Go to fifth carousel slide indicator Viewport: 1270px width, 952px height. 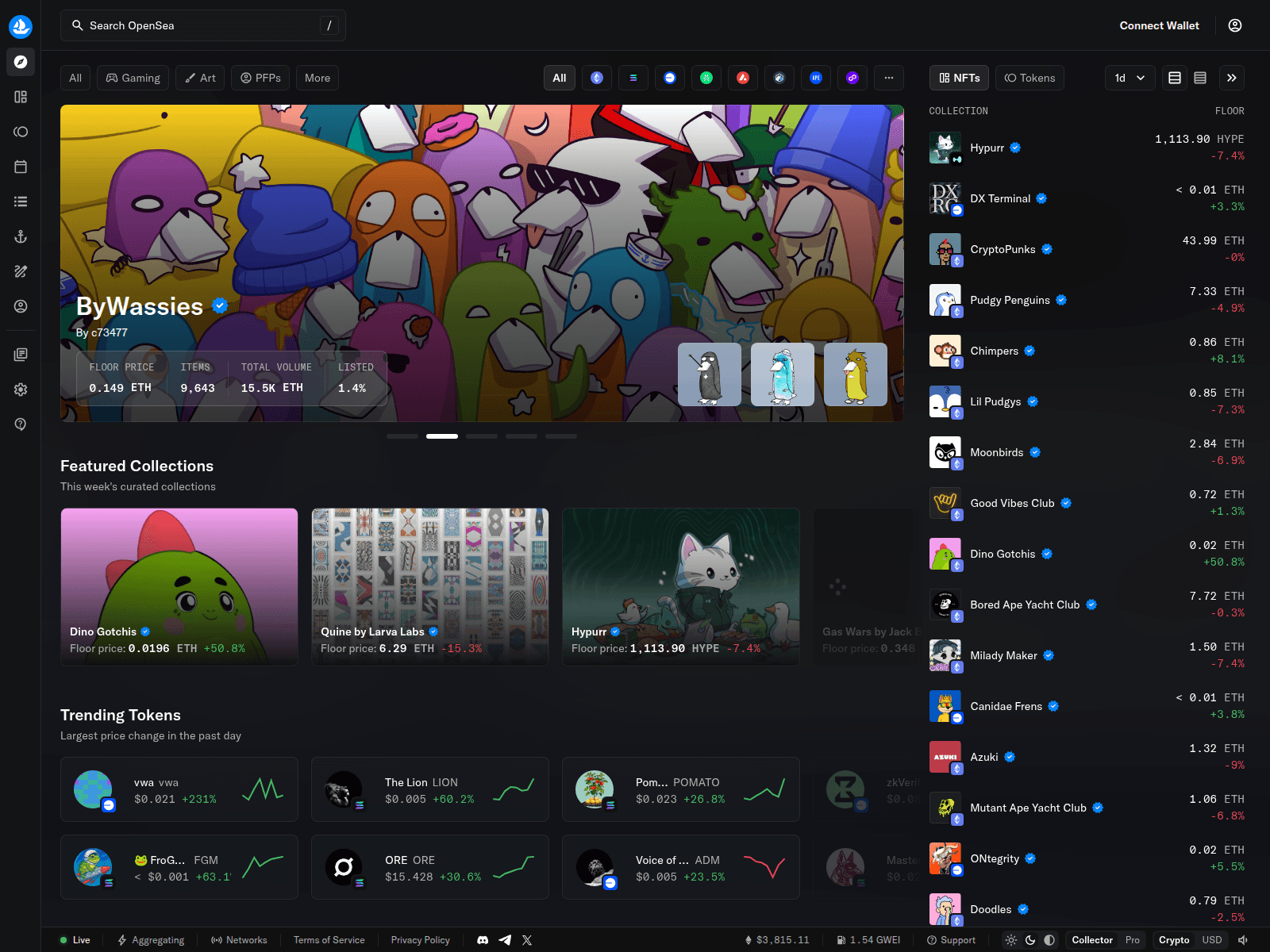click(x=561, y=436)
